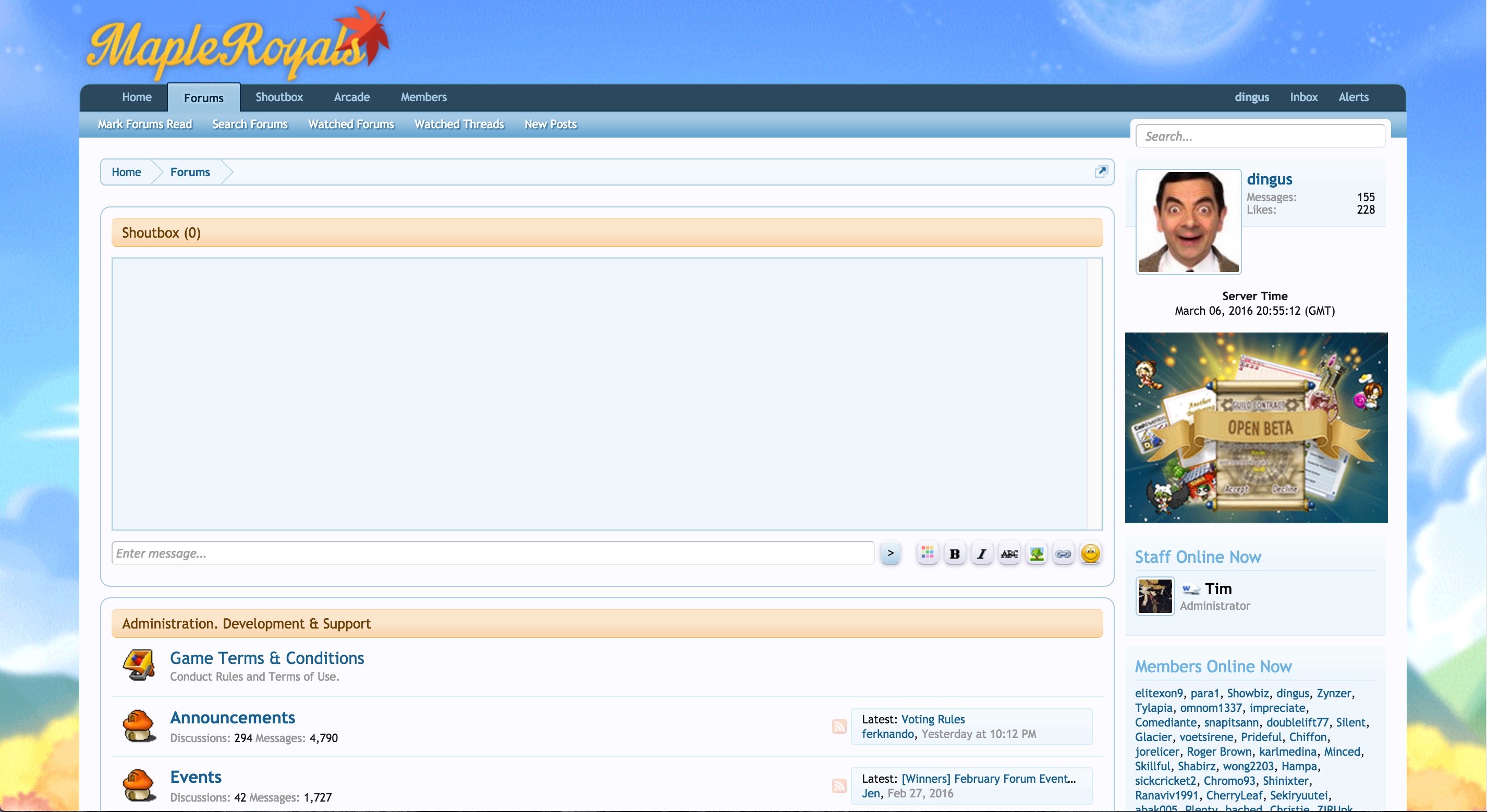Toggle italic formatting in shoutbox
The width and height of the screenshot is (1487, 812).
pos(981,553)
